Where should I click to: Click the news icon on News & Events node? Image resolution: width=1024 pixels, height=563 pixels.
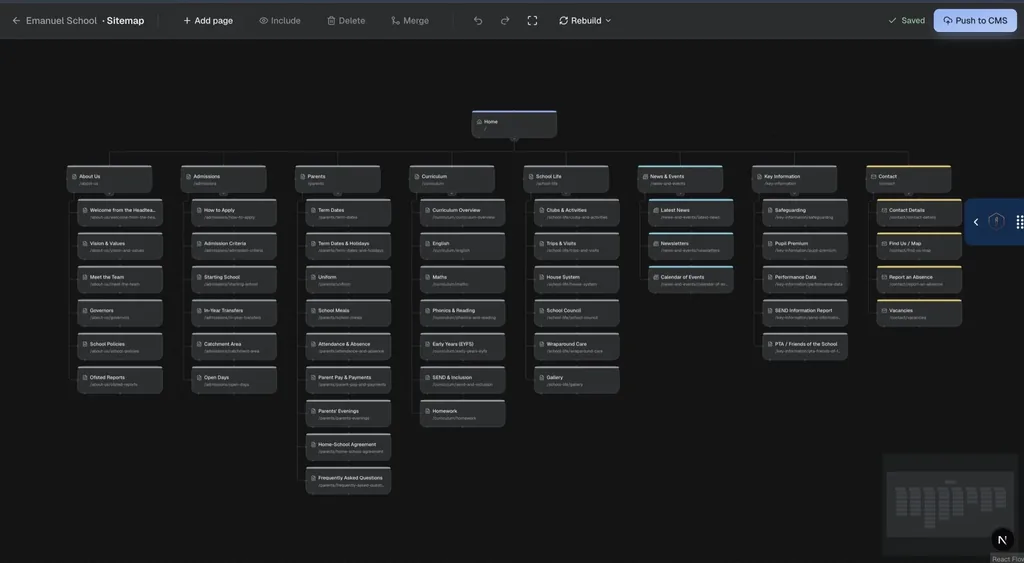coord(645,176)
